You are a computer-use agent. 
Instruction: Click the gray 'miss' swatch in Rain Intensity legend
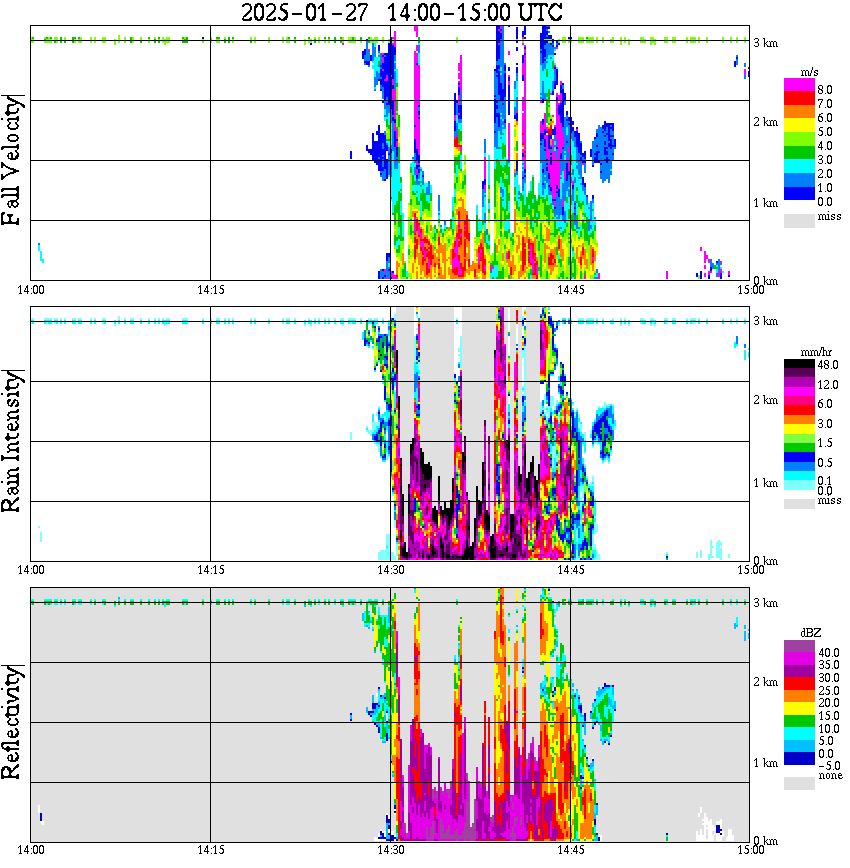(x=800, y=503)
